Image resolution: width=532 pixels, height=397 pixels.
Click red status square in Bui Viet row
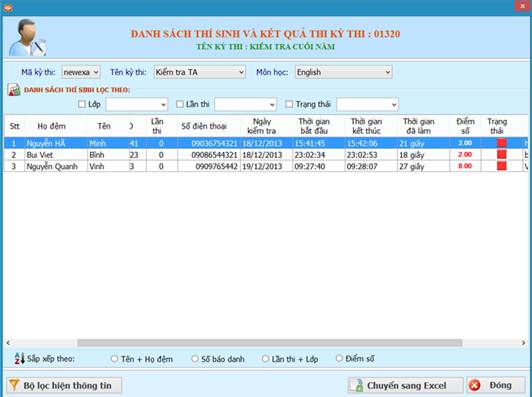coord(501,154)
